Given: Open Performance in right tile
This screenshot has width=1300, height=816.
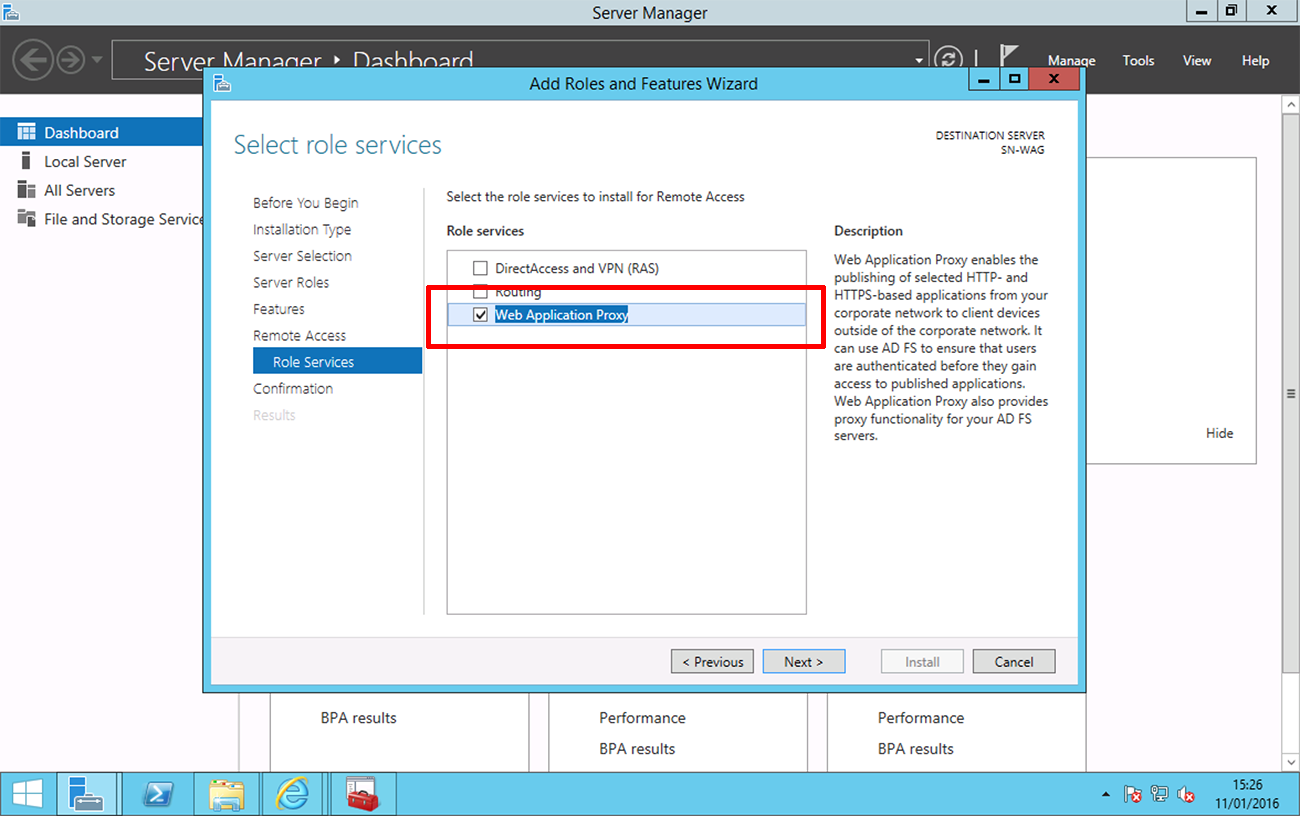Looking at the screenshot, I should [921, 718].
